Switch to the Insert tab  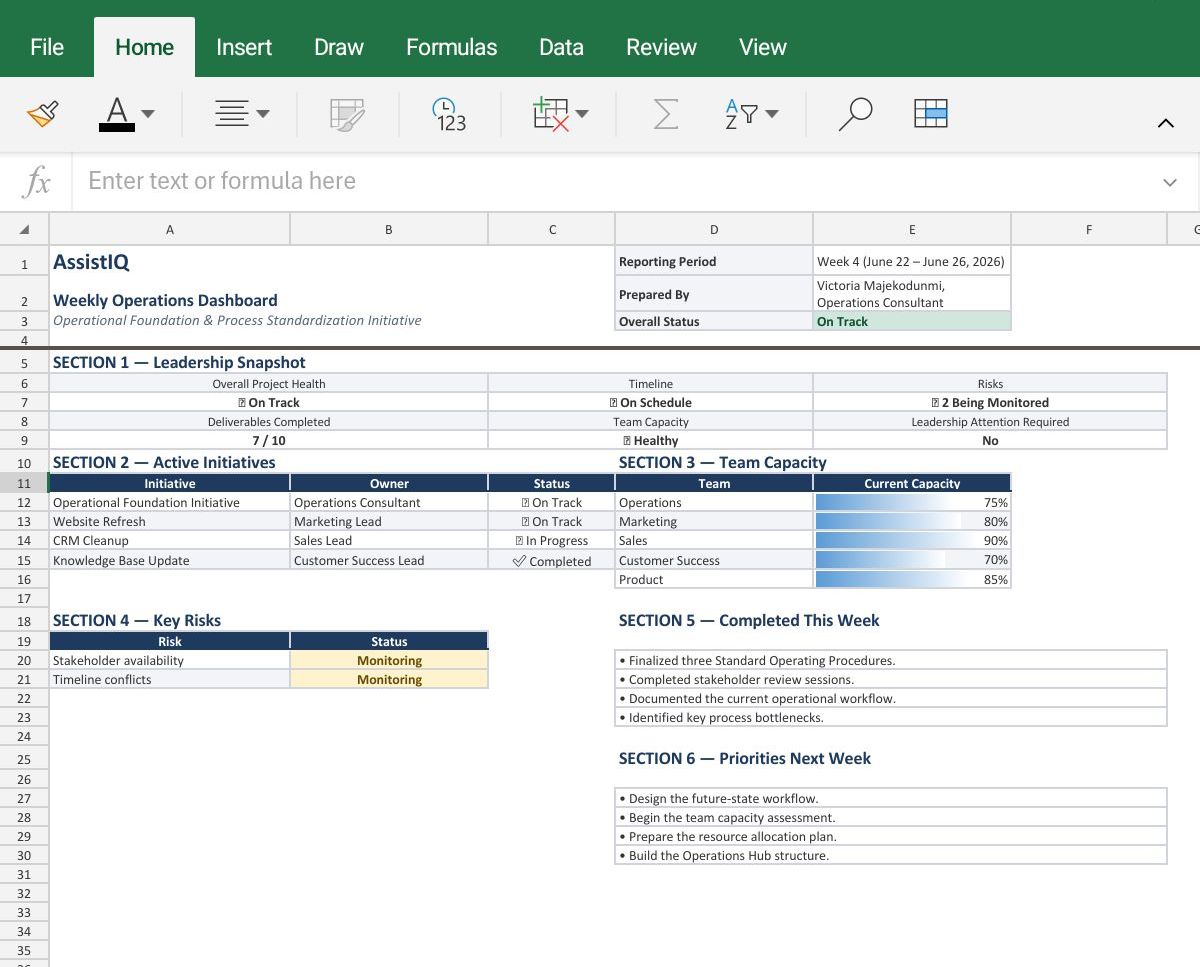pyautogui.click(x=244, y=47)
